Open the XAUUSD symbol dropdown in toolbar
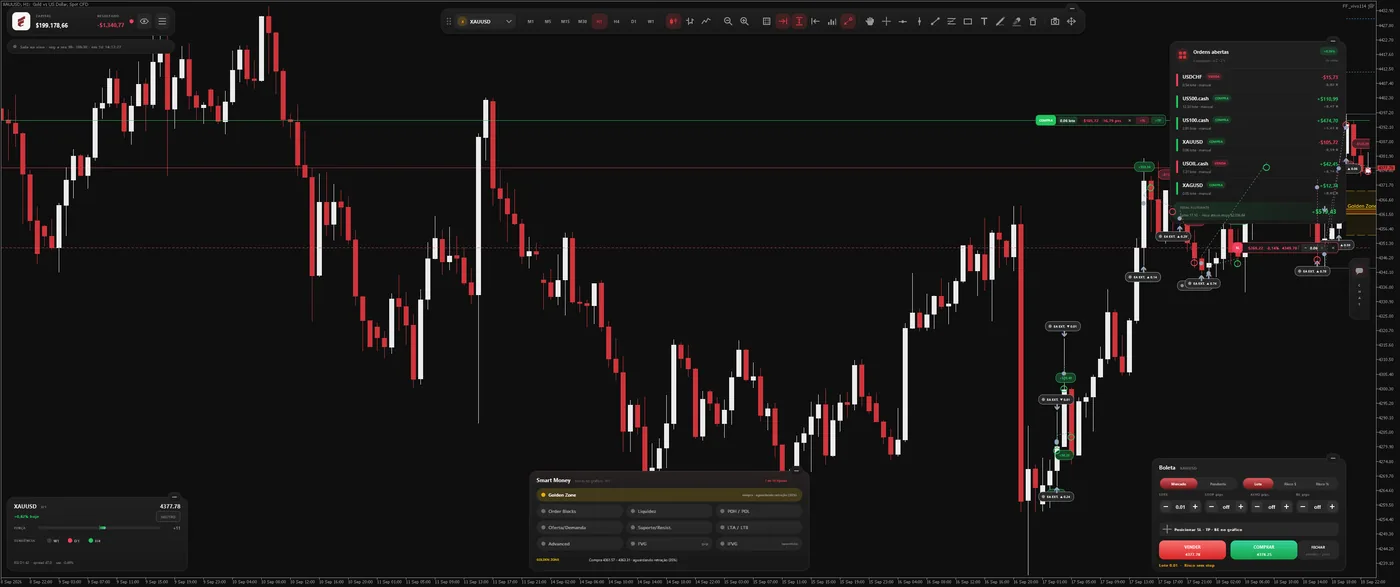 tap(486, 21)
